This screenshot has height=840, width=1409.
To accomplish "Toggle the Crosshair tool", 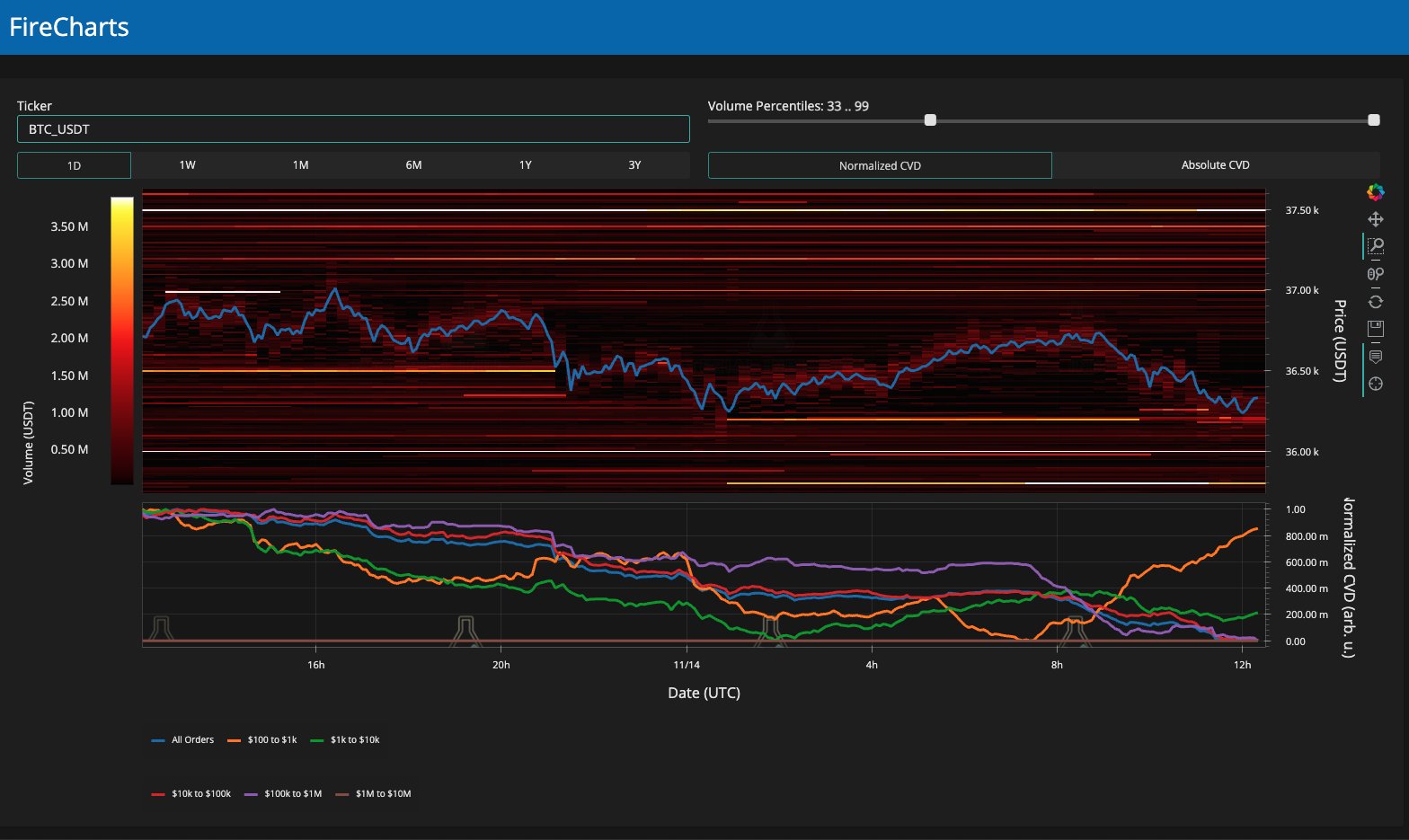I will click(1375, 384).
